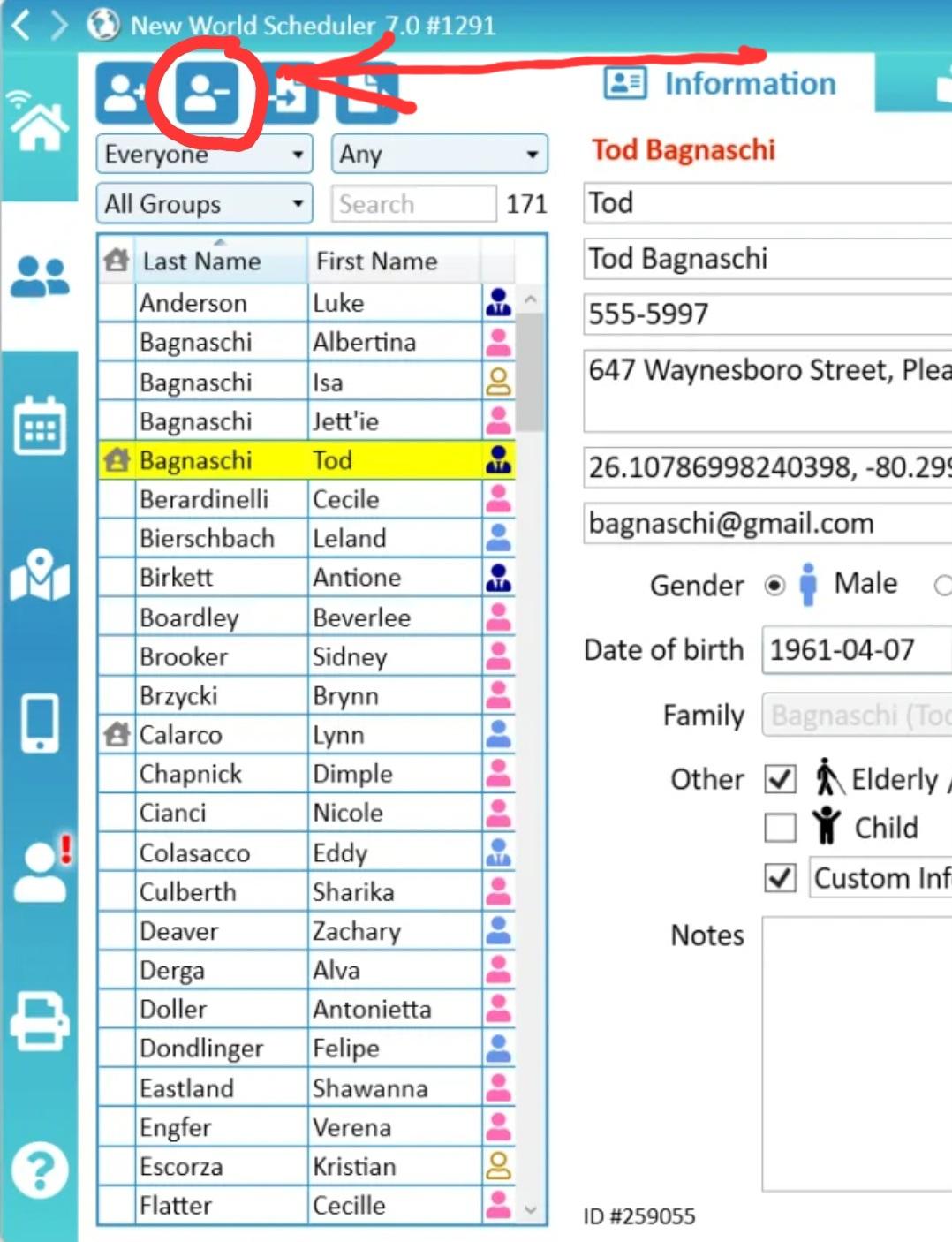This screenshot has height=1242, width=952.
Task: Check the Child checkbox
Action: [x=780, y=828]
